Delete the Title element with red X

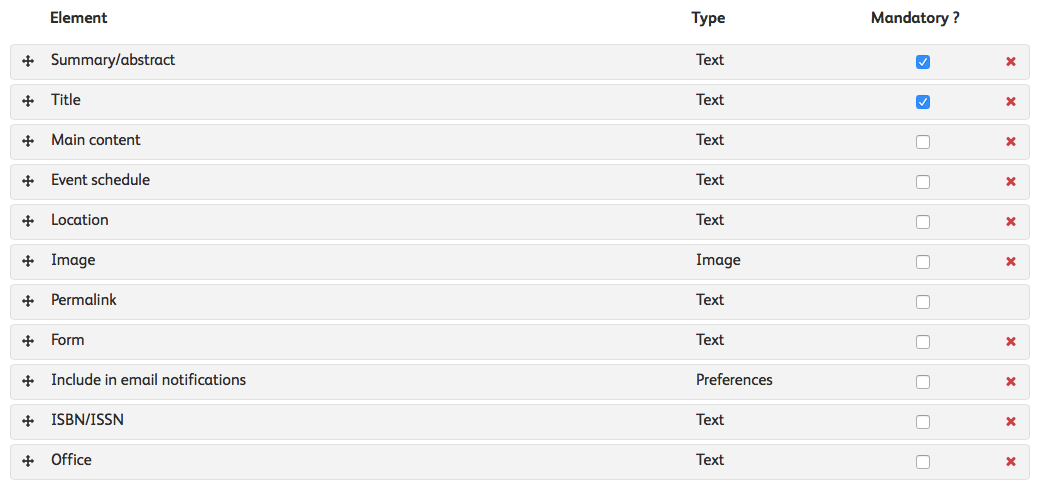point(1011,102)
